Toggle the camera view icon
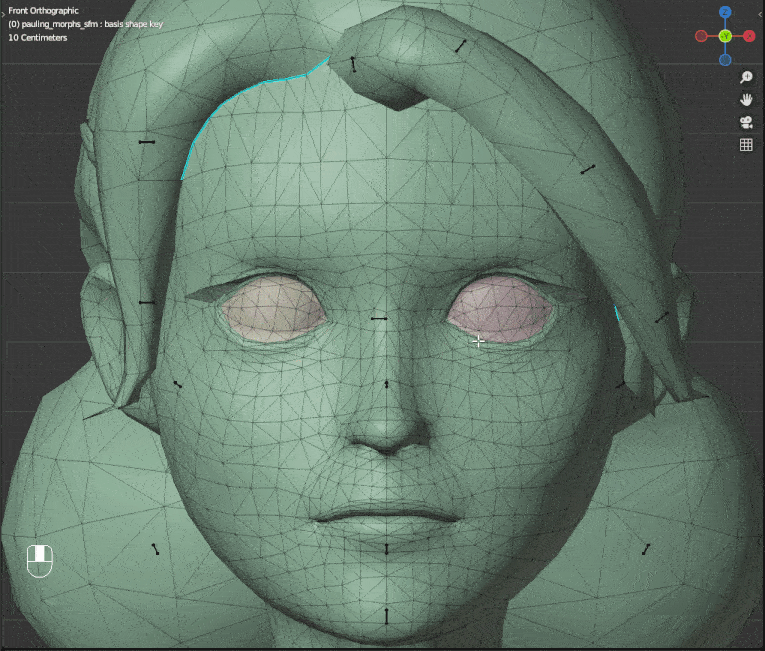 (x=746, y=122)
